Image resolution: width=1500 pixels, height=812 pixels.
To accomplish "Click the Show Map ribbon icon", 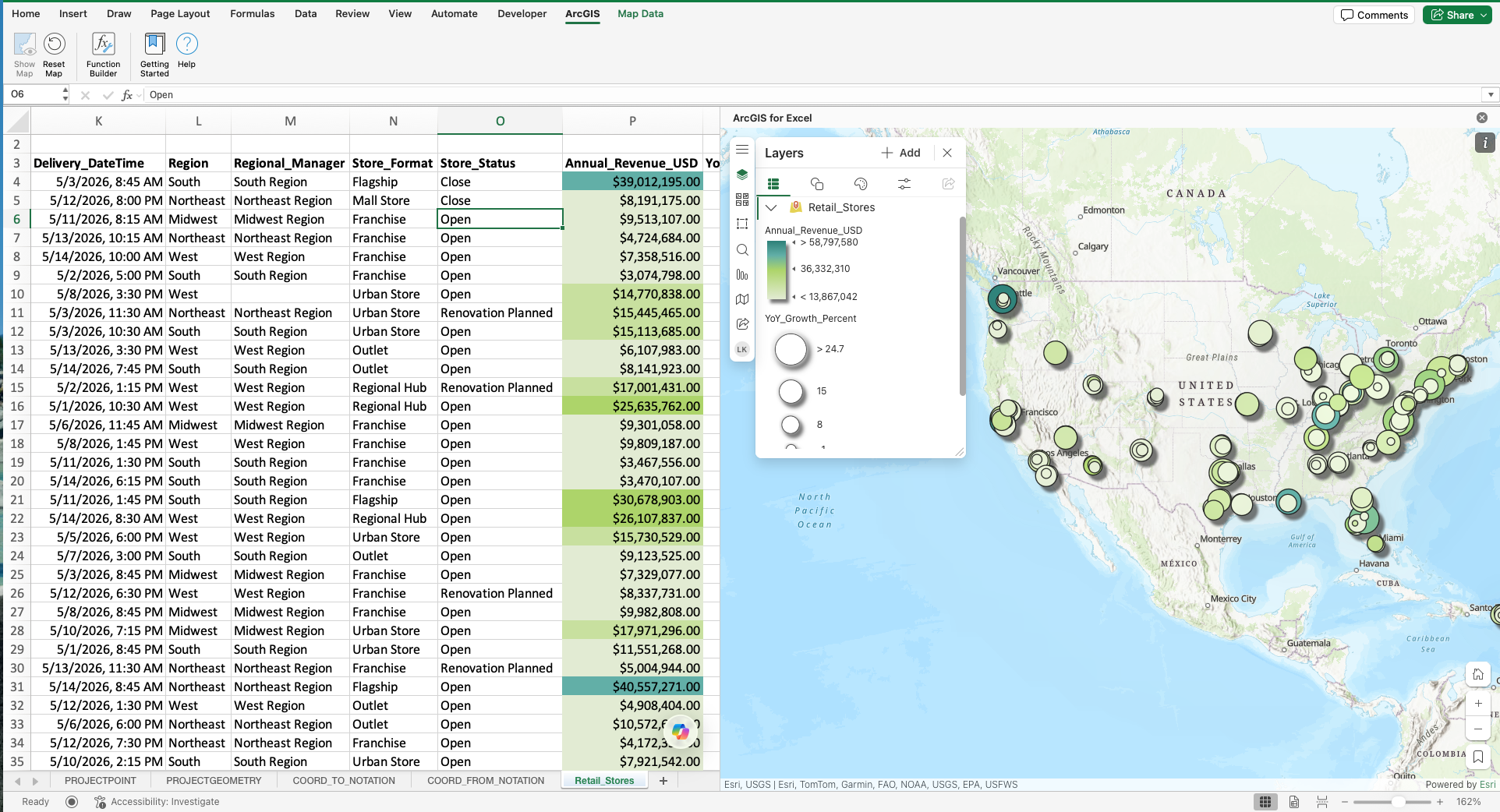I will point(24,55).
